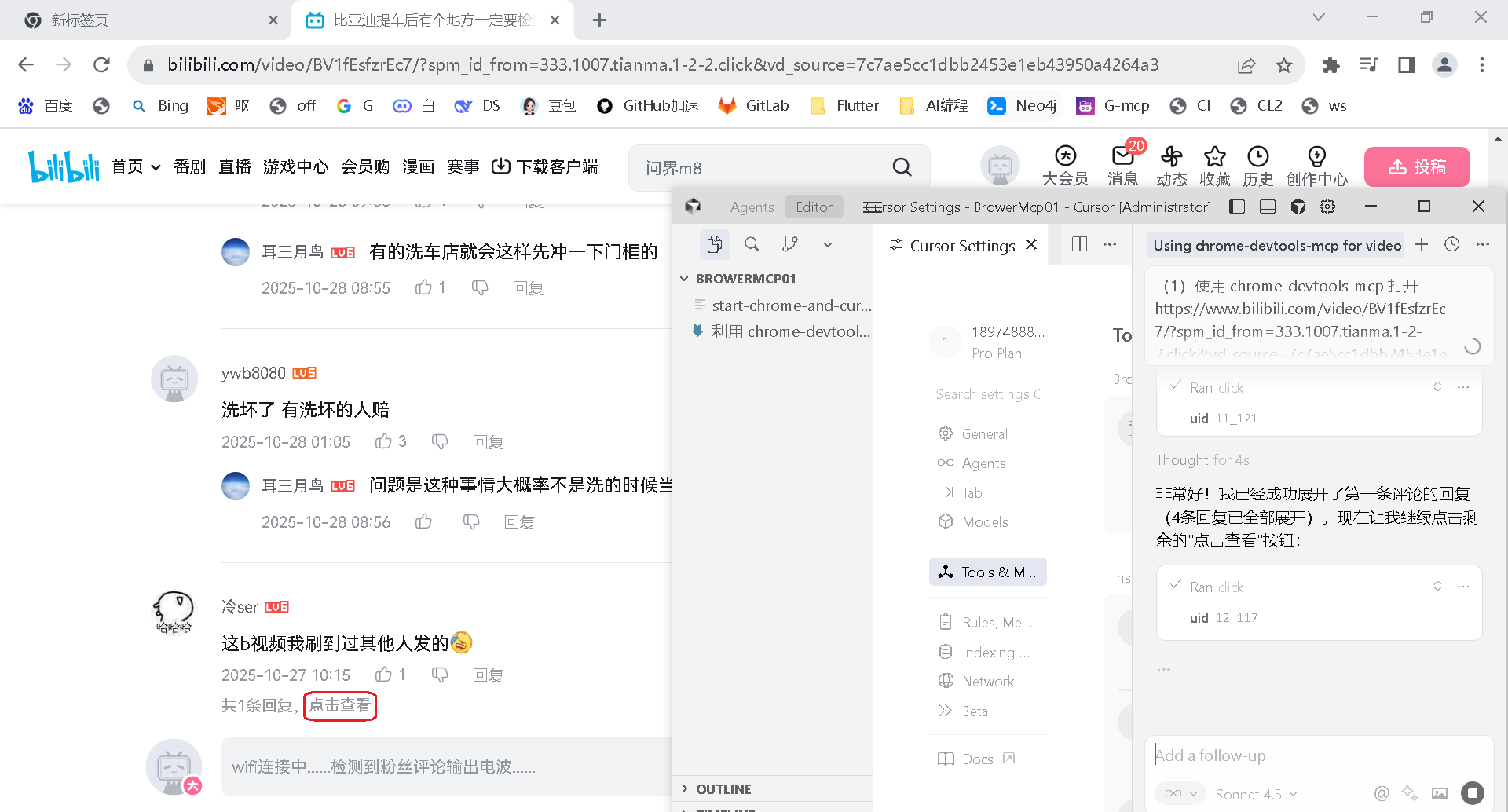This screenshot has width=1508, height=812.
Task: Click 点击查看 under 冷ser's comment
Action: [339, 705]
